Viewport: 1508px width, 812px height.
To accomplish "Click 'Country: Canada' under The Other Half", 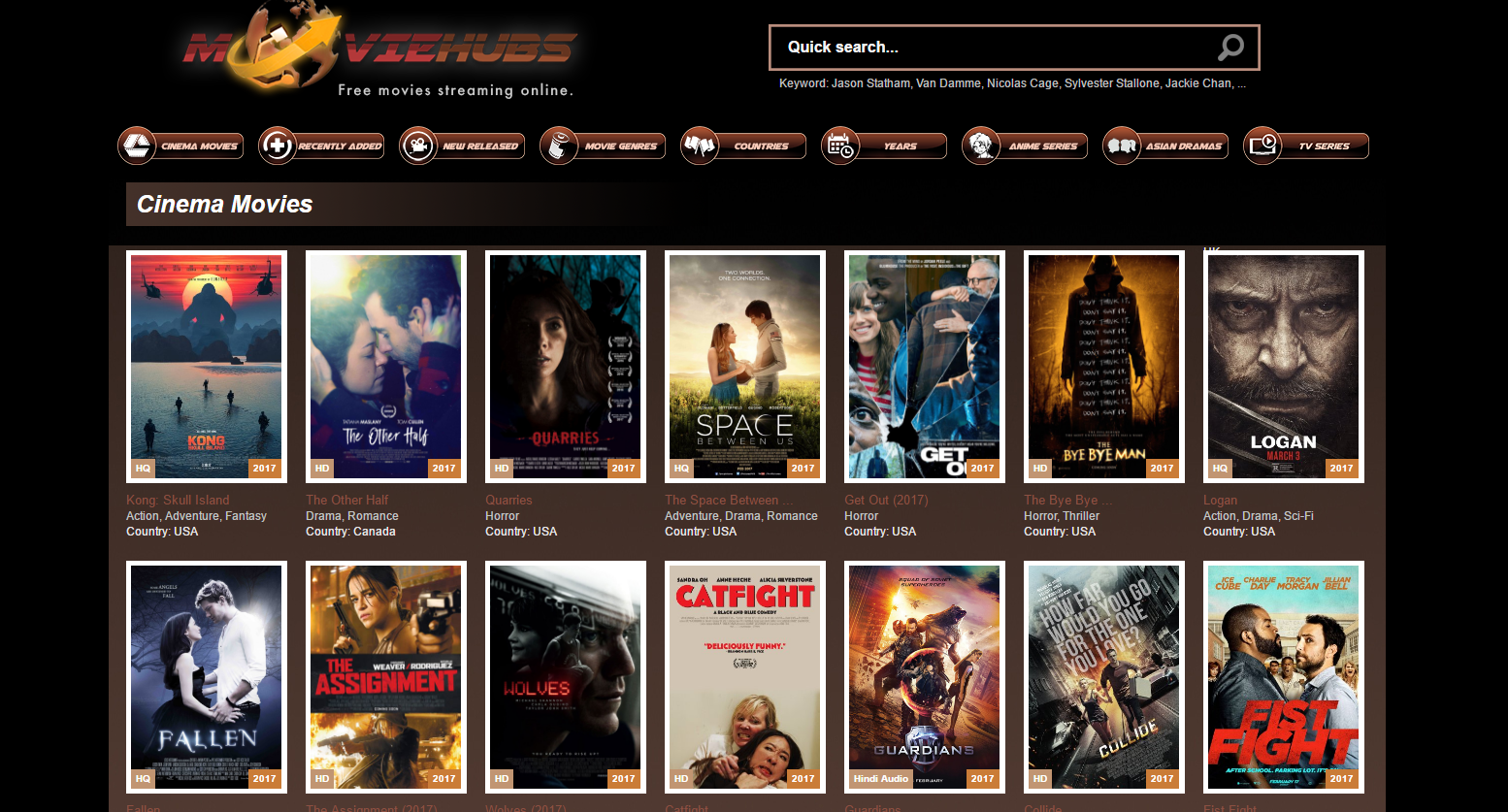I will click(x=350, y=532).
